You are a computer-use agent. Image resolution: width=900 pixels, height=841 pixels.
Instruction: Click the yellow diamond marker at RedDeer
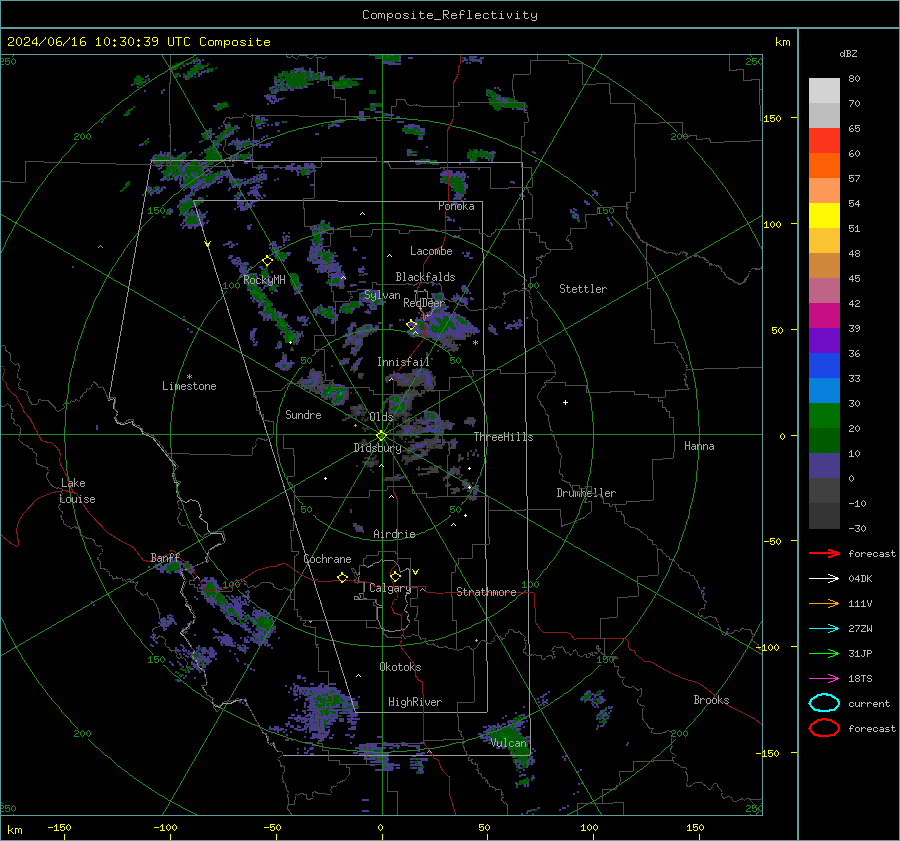(412, 325)
